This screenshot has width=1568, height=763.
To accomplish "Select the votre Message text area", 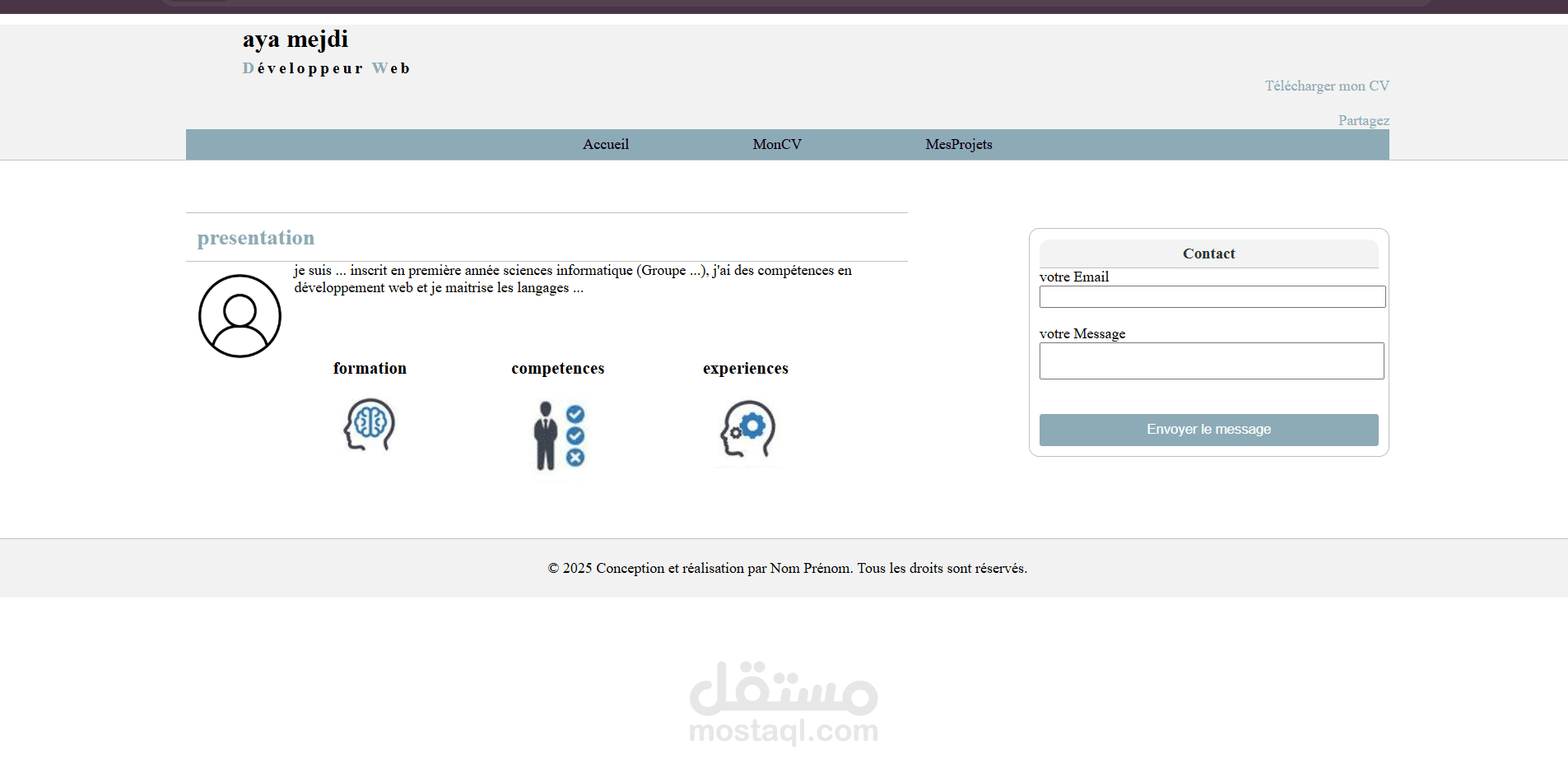I will point(1211,361).
